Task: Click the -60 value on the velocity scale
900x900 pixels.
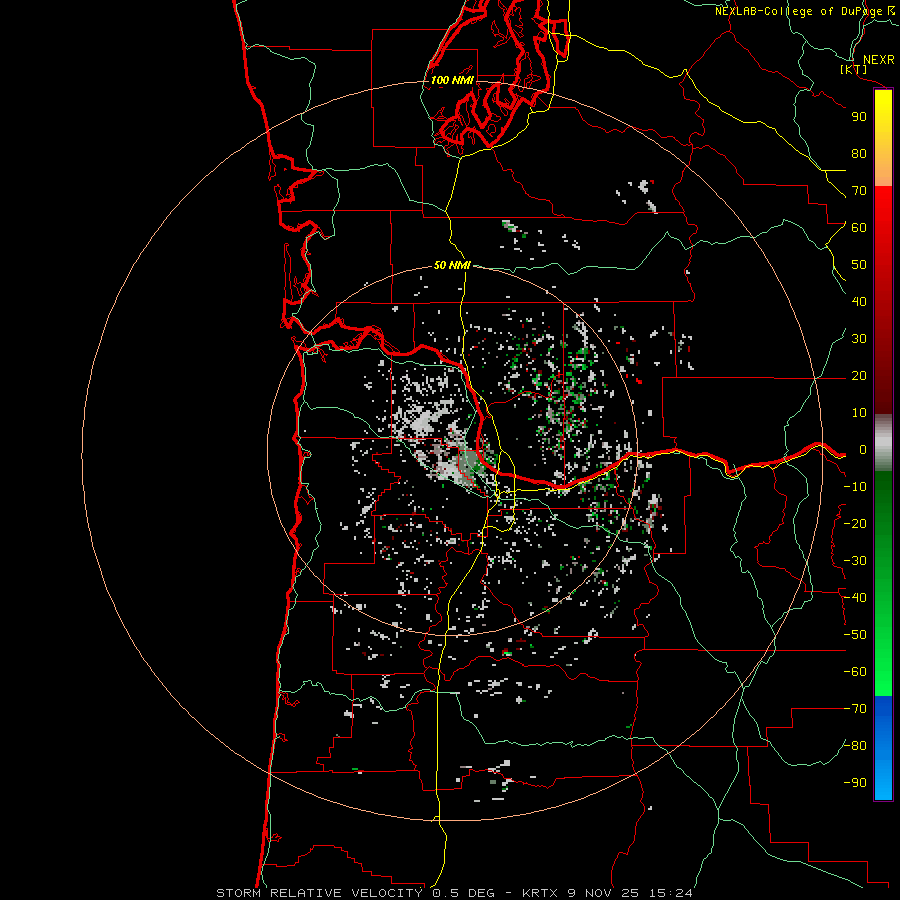Action: click(x=855, y=672)
